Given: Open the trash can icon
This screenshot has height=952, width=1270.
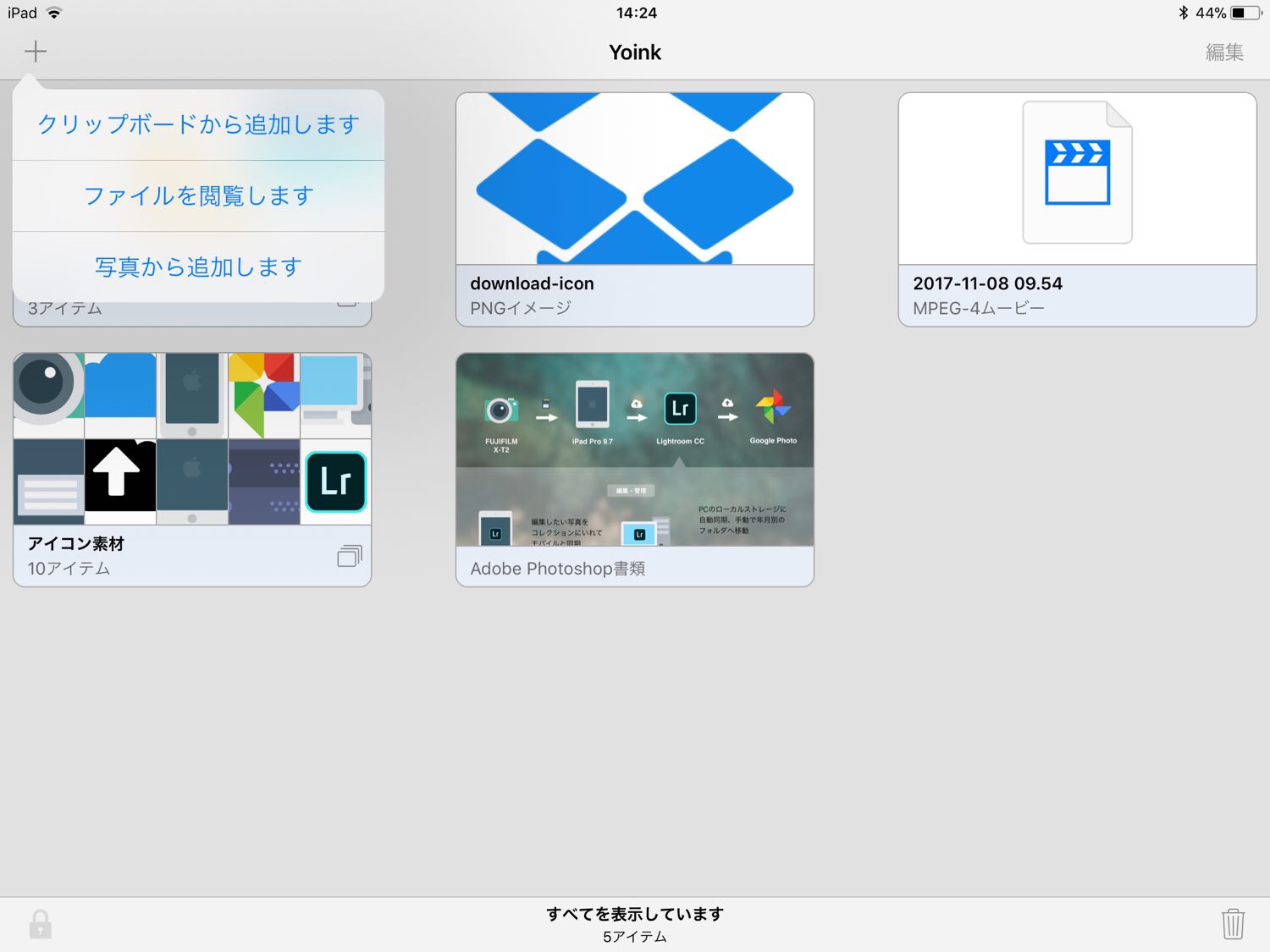Looking at the screenshot, I should tap(1233, 923).
